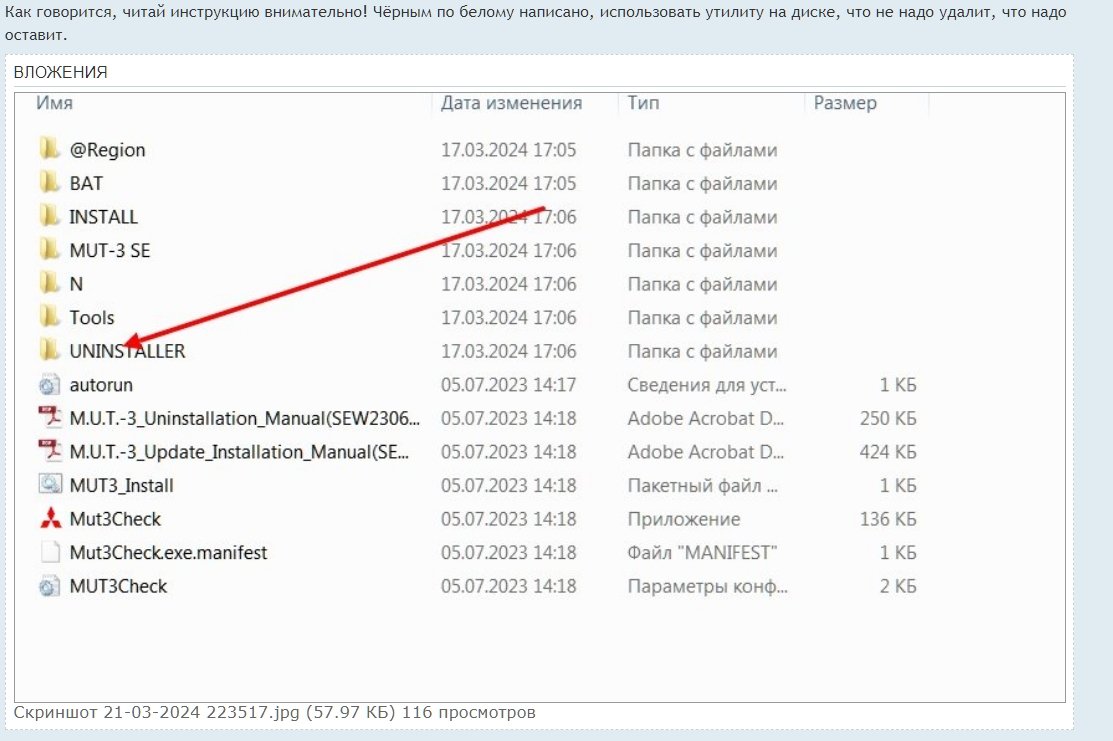Image resolution: width=1113 pixels, height=741 pixels.
Task: Select the Tools folder name
Action: click(92, 317)
